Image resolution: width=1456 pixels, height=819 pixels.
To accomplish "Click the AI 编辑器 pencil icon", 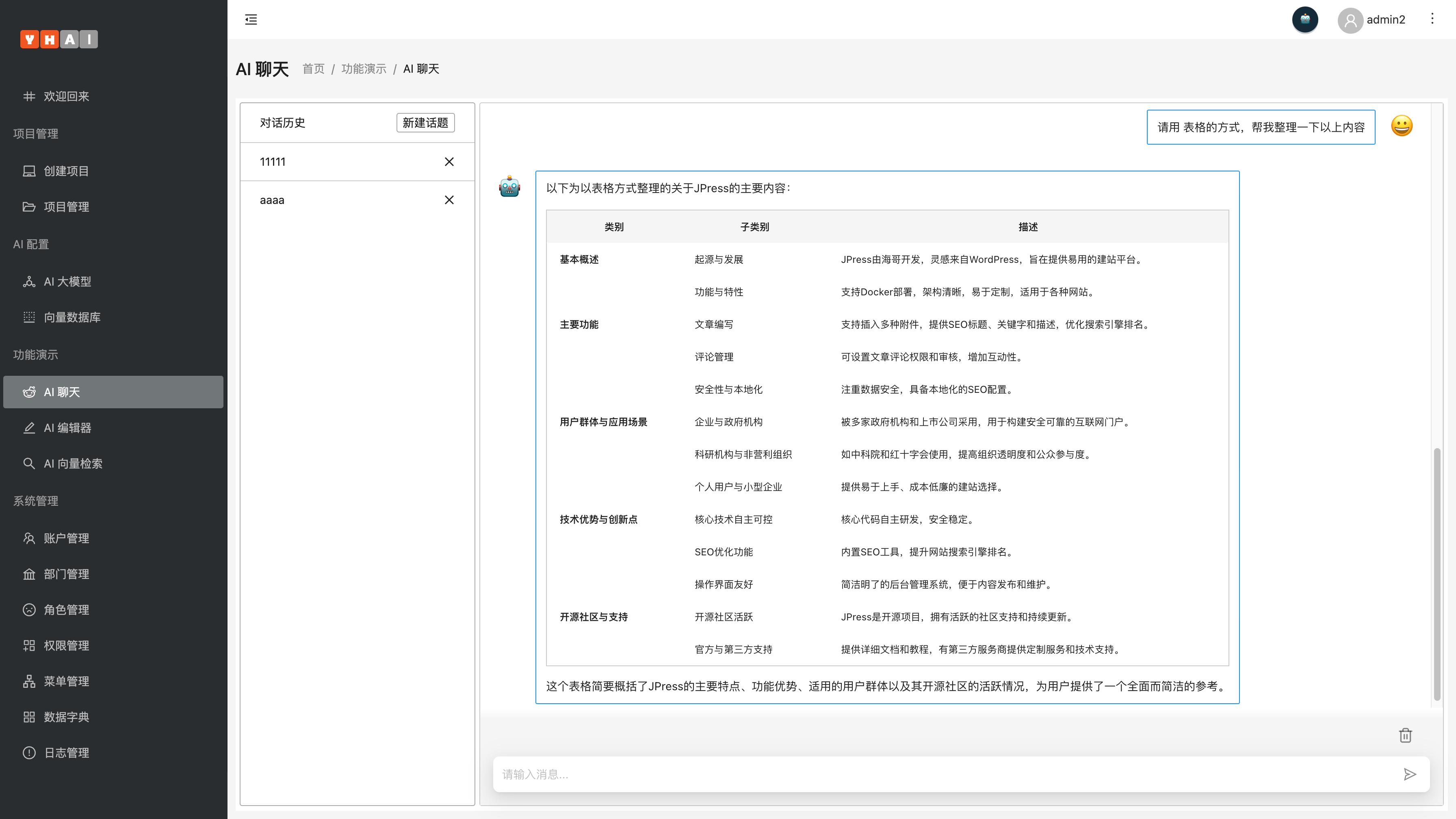I will click(x=29, y=428).
